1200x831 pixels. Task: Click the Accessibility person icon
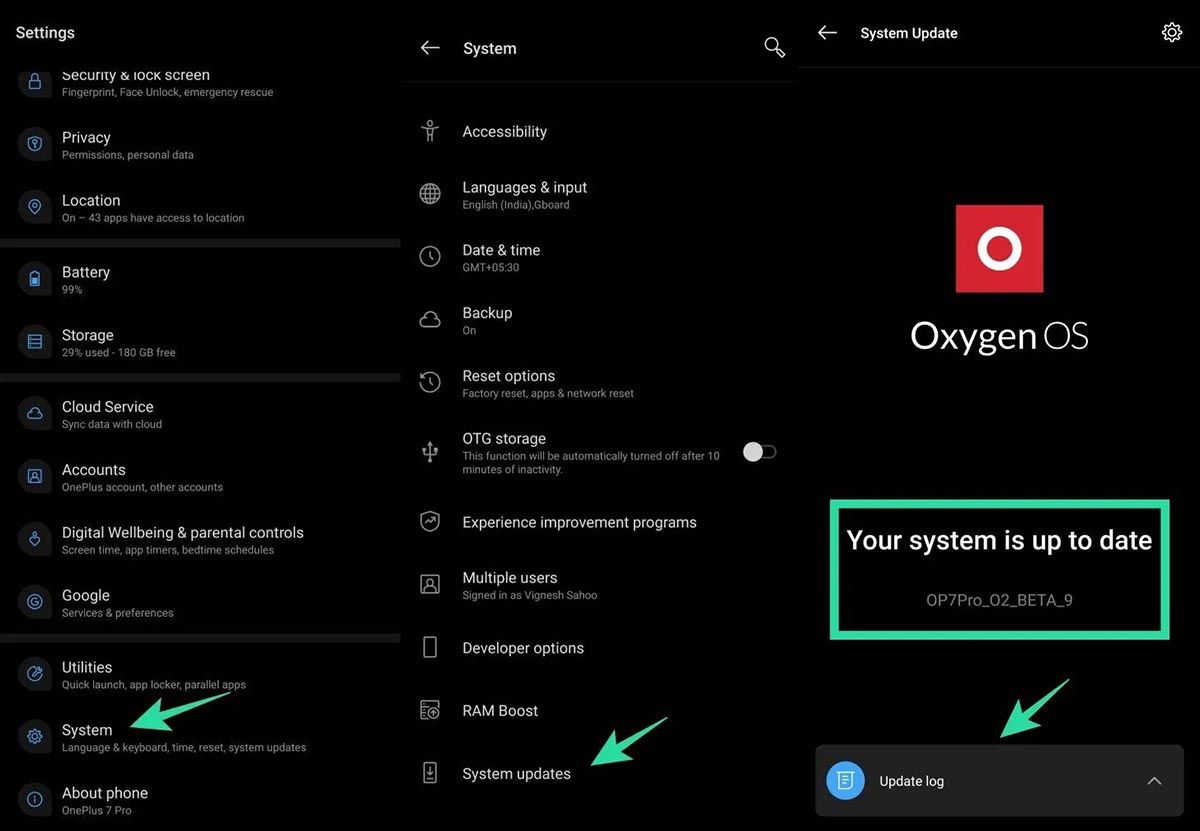430,132
